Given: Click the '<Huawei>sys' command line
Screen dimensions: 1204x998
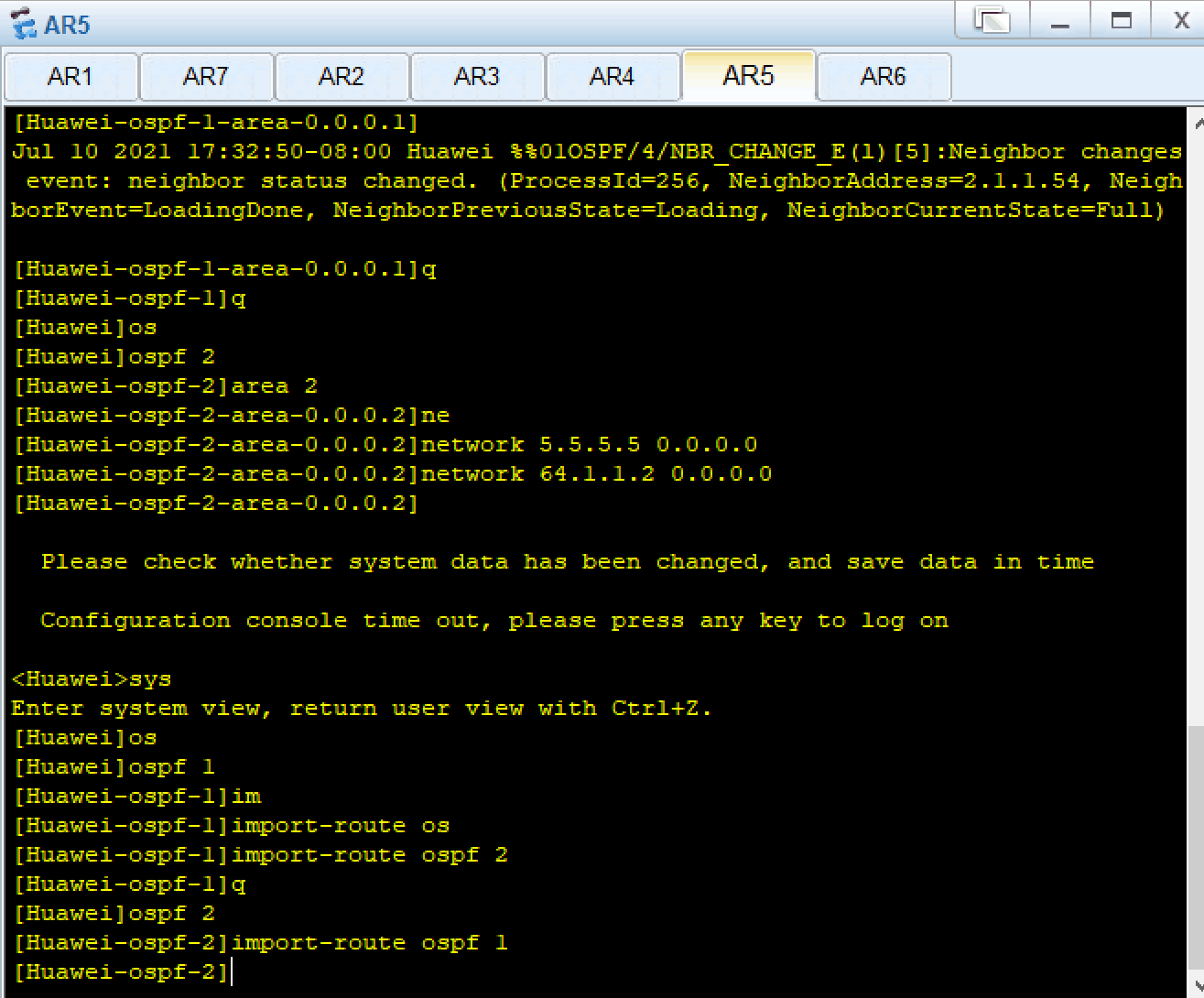Looking at the screenshot, I should (92, 678).
